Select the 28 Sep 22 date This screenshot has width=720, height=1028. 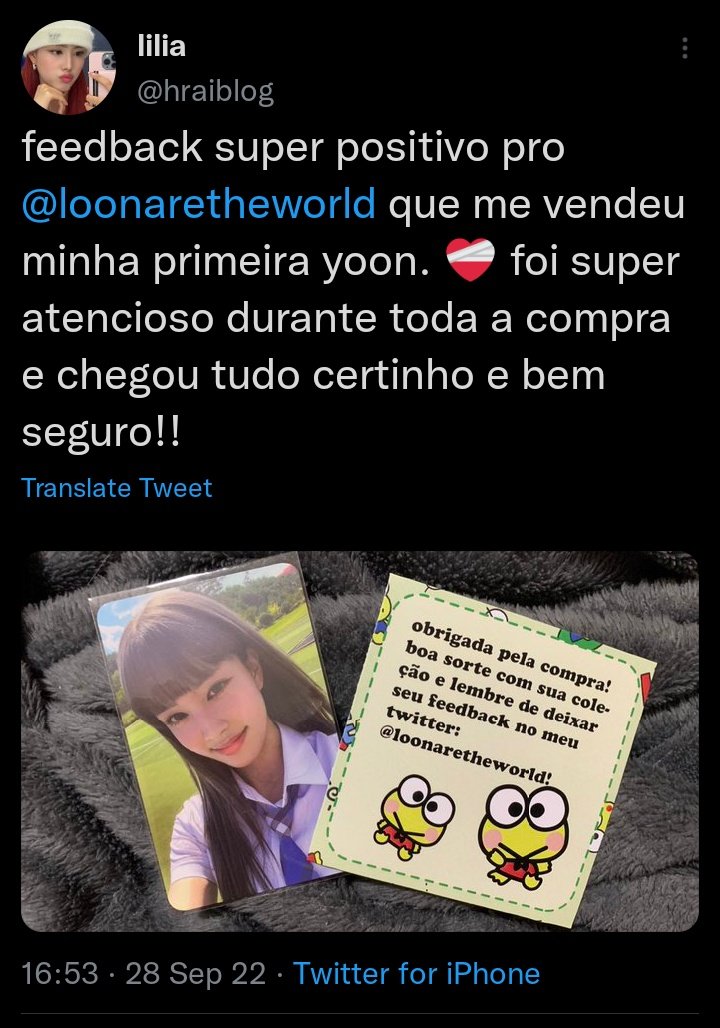[x=195, y=974]
